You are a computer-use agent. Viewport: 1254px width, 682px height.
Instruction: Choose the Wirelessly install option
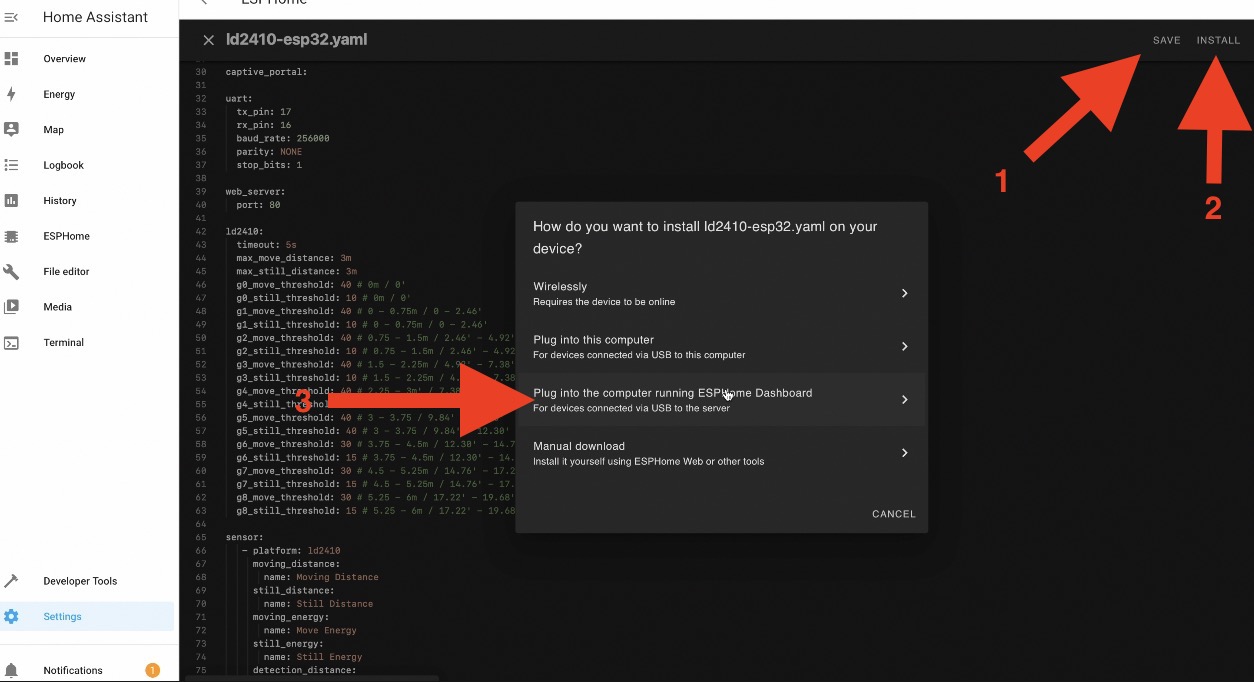point(721,293)
